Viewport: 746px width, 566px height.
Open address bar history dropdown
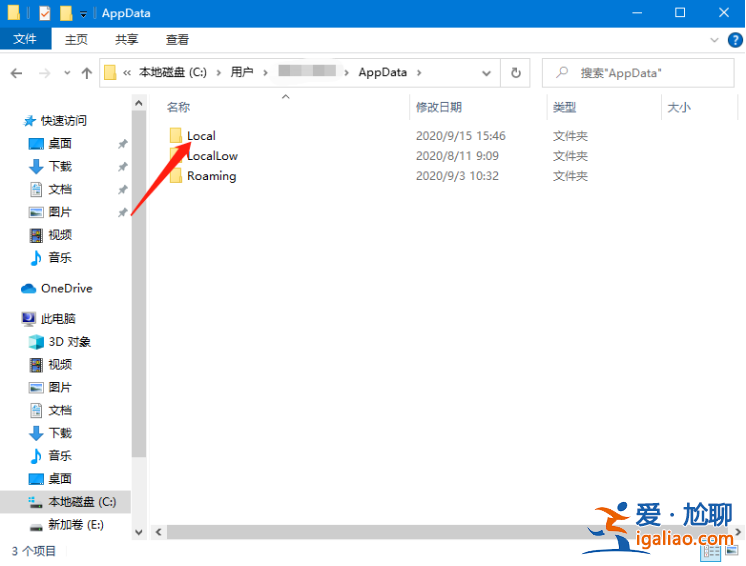pyautogui.click(x=486, y=73)
